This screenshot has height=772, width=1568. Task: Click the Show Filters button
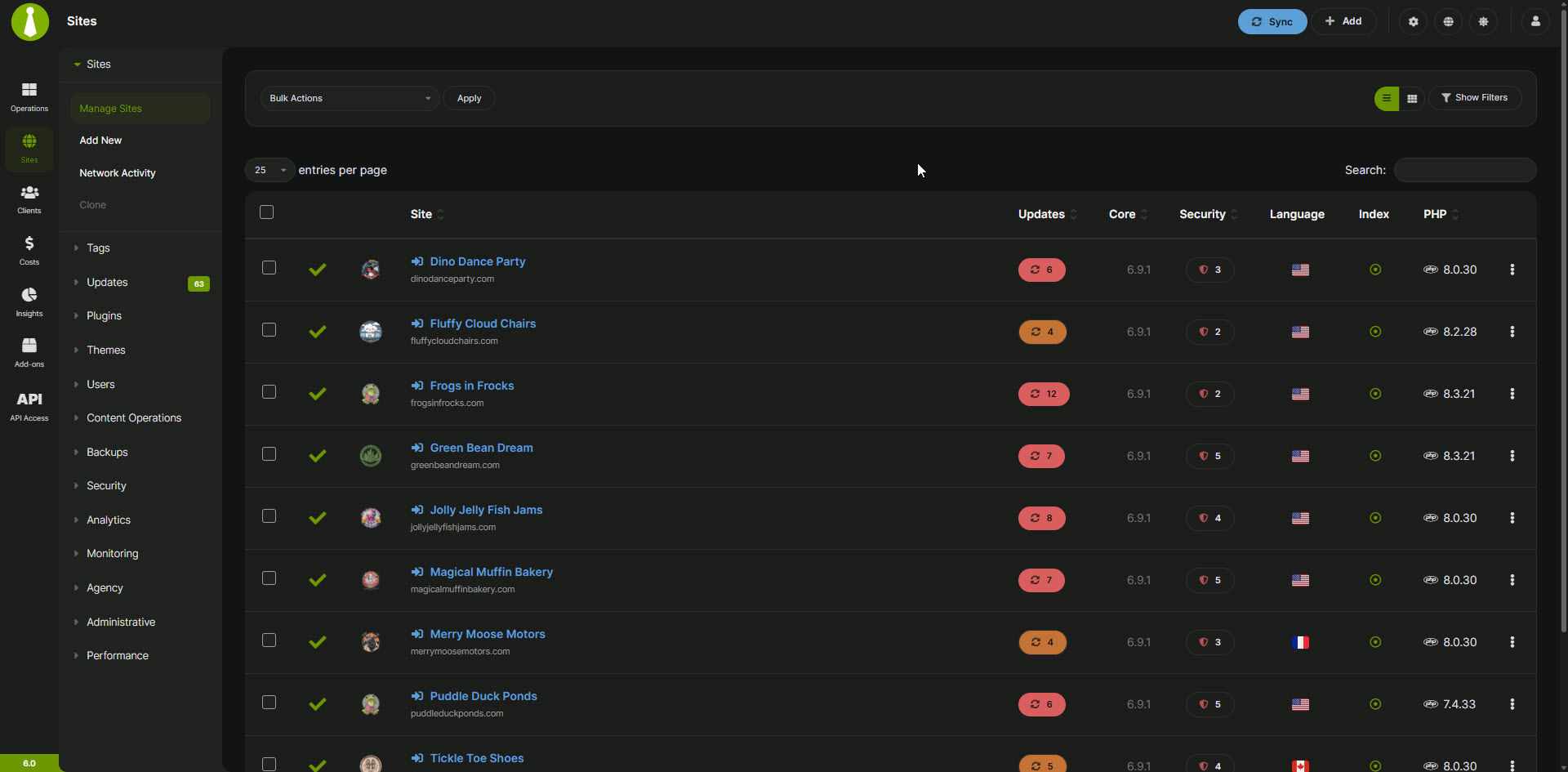point(1475,97)
